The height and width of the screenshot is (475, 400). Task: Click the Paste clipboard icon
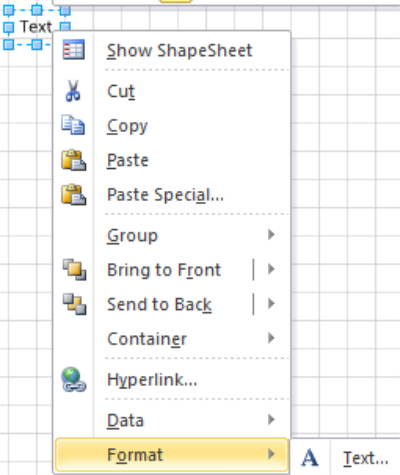[74, 160]
